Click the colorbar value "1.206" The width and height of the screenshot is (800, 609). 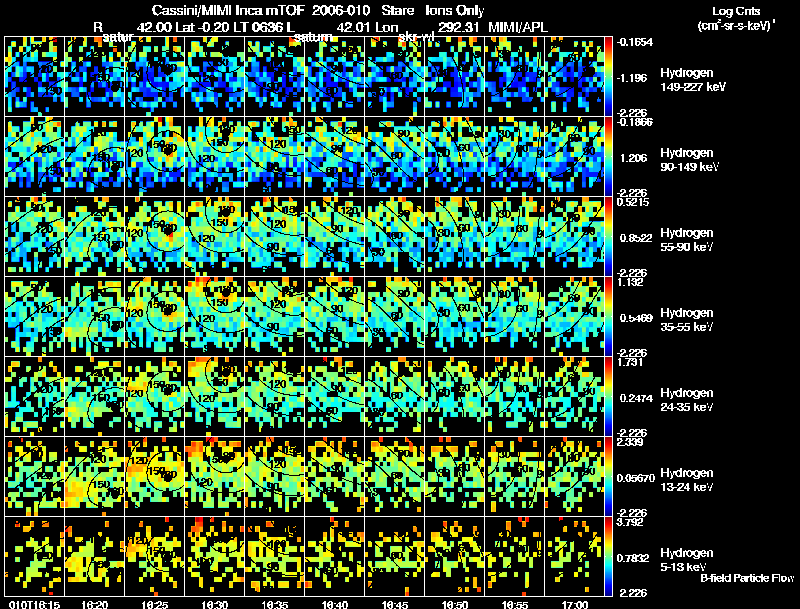633,158
